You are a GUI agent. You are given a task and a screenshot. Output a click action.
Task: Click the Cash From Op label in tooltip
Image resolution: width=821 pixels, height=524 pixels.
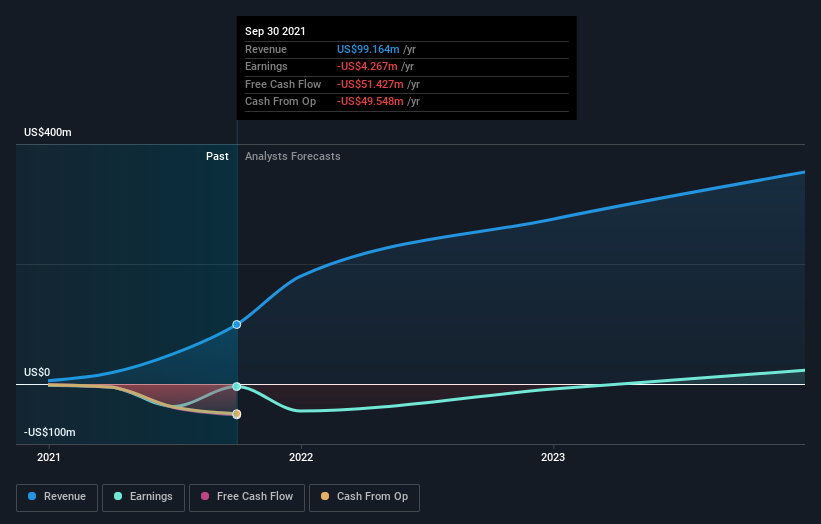pos(281,102)
